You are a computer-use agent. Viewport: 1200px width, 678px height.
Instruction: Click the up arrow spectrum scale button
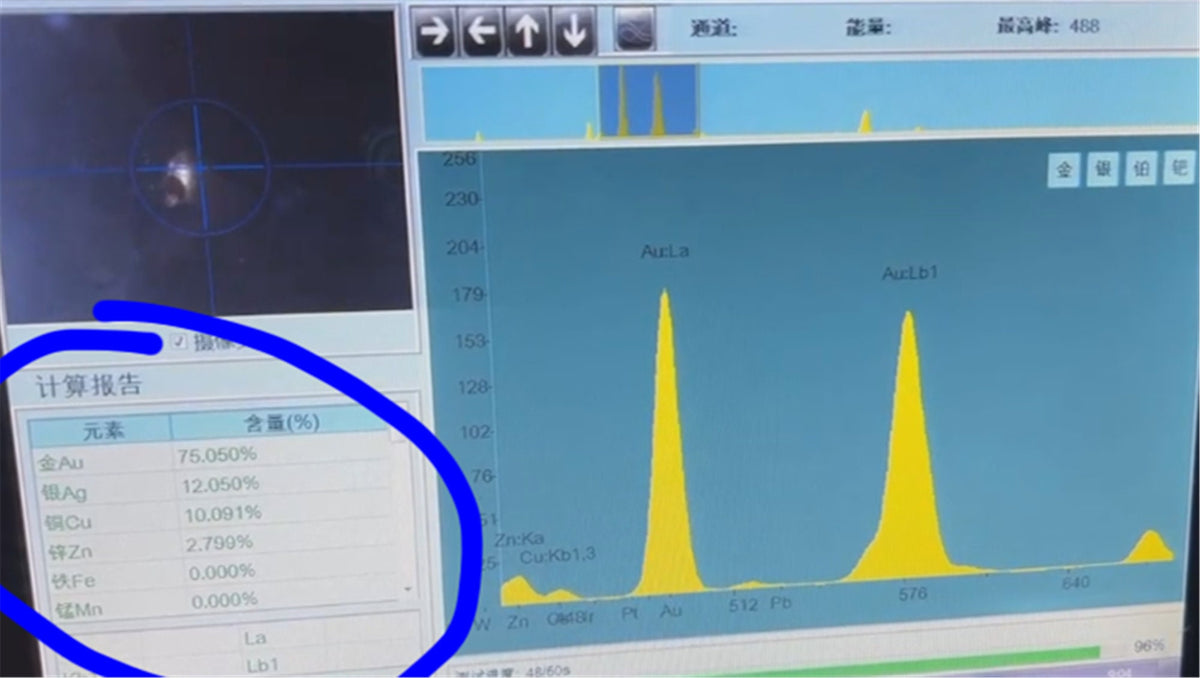(x=527, y=32)
